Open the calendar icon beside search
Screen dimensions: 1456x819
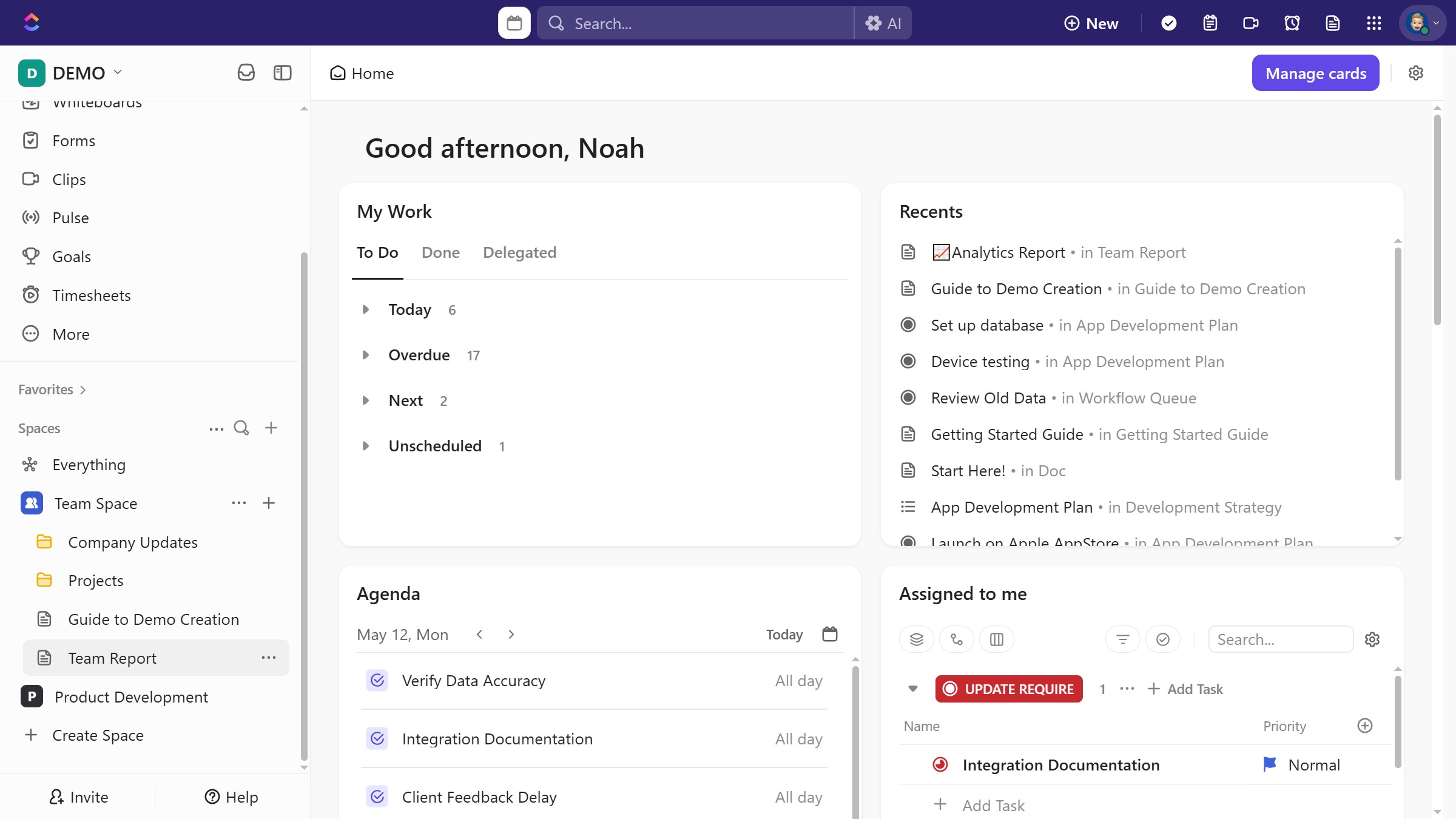pyautogui.click(x=514, y=23)
